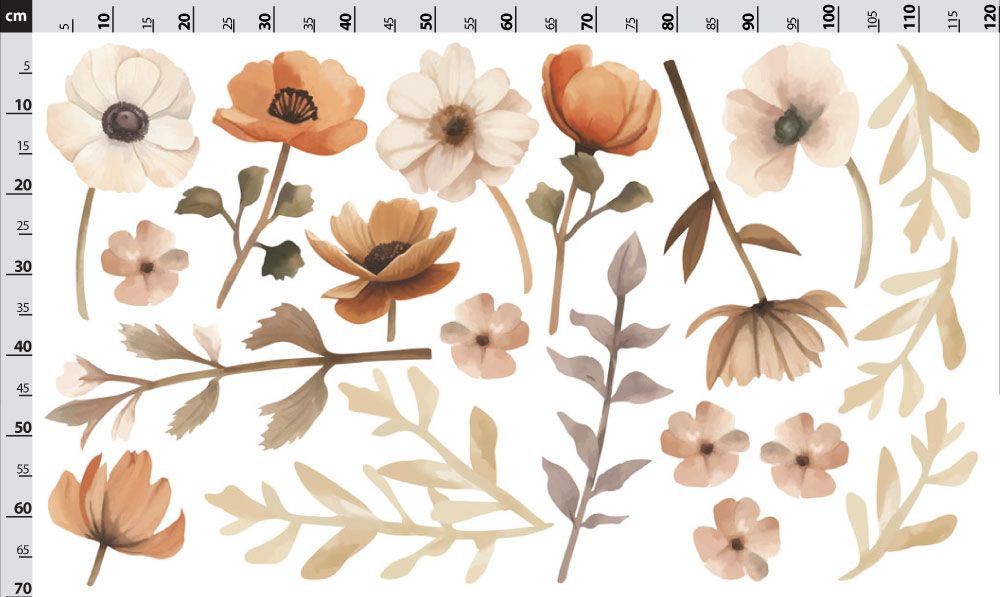
Task: Select the grey-purple leafy branch
Action: pos(606,408)
